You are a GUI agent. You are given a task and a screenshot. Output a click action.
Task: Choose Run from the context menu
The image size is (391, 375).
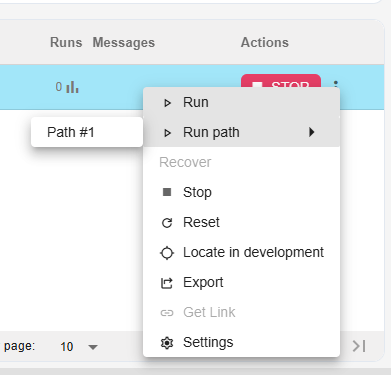pos(241,102)
